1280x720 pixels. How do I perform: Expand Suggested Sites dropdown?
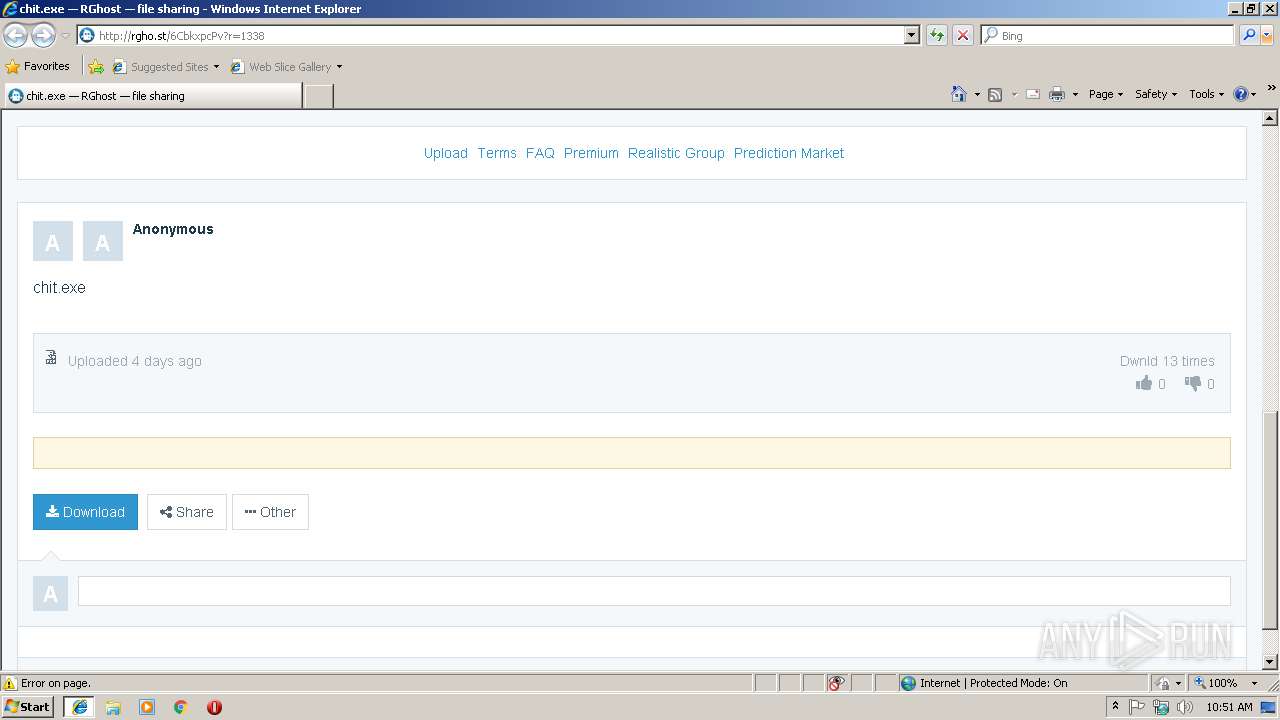[x=216, y=67]
